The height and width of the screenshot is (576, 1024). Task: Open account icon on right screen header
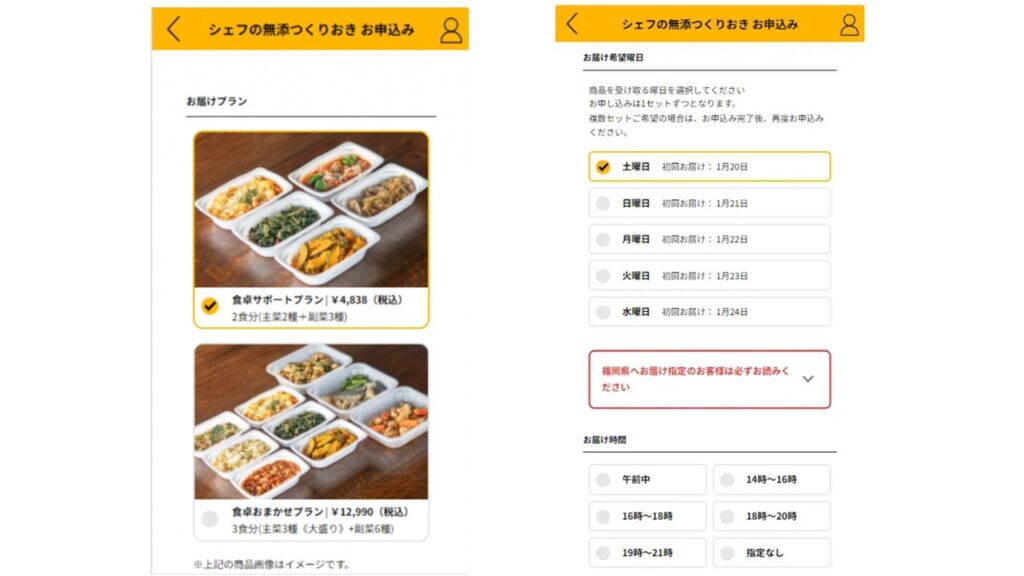(x=849, y=25)
